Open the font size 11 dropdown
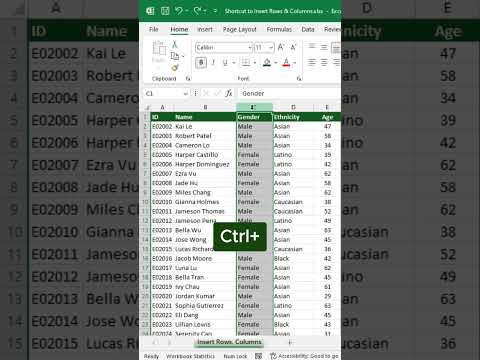The height and width of the screenshot is (360, 480). [x=271, y=48]
